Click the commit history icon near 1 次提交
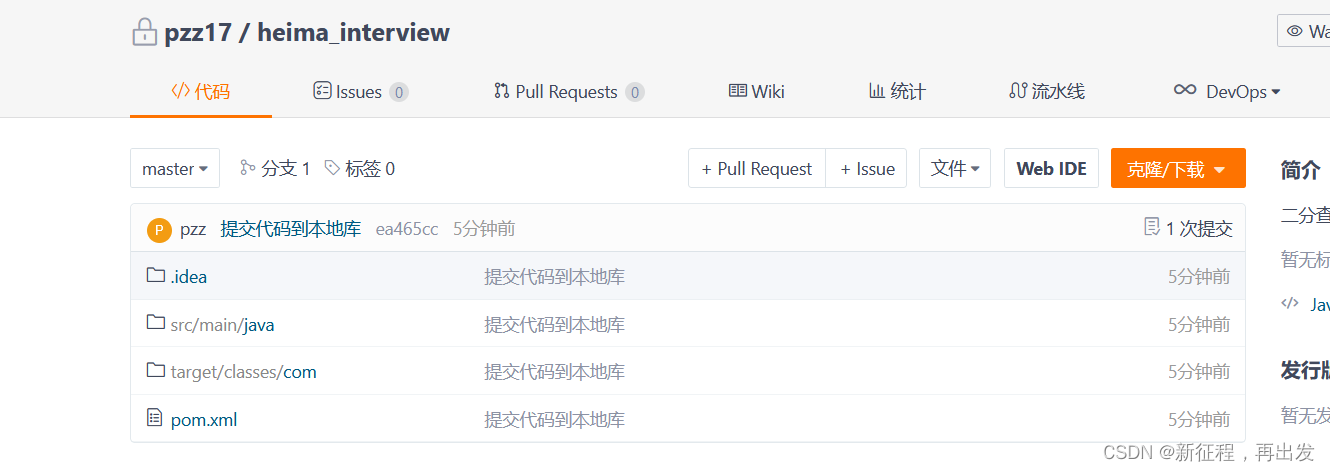The image size is (1330, 471). pos(1151,227)
